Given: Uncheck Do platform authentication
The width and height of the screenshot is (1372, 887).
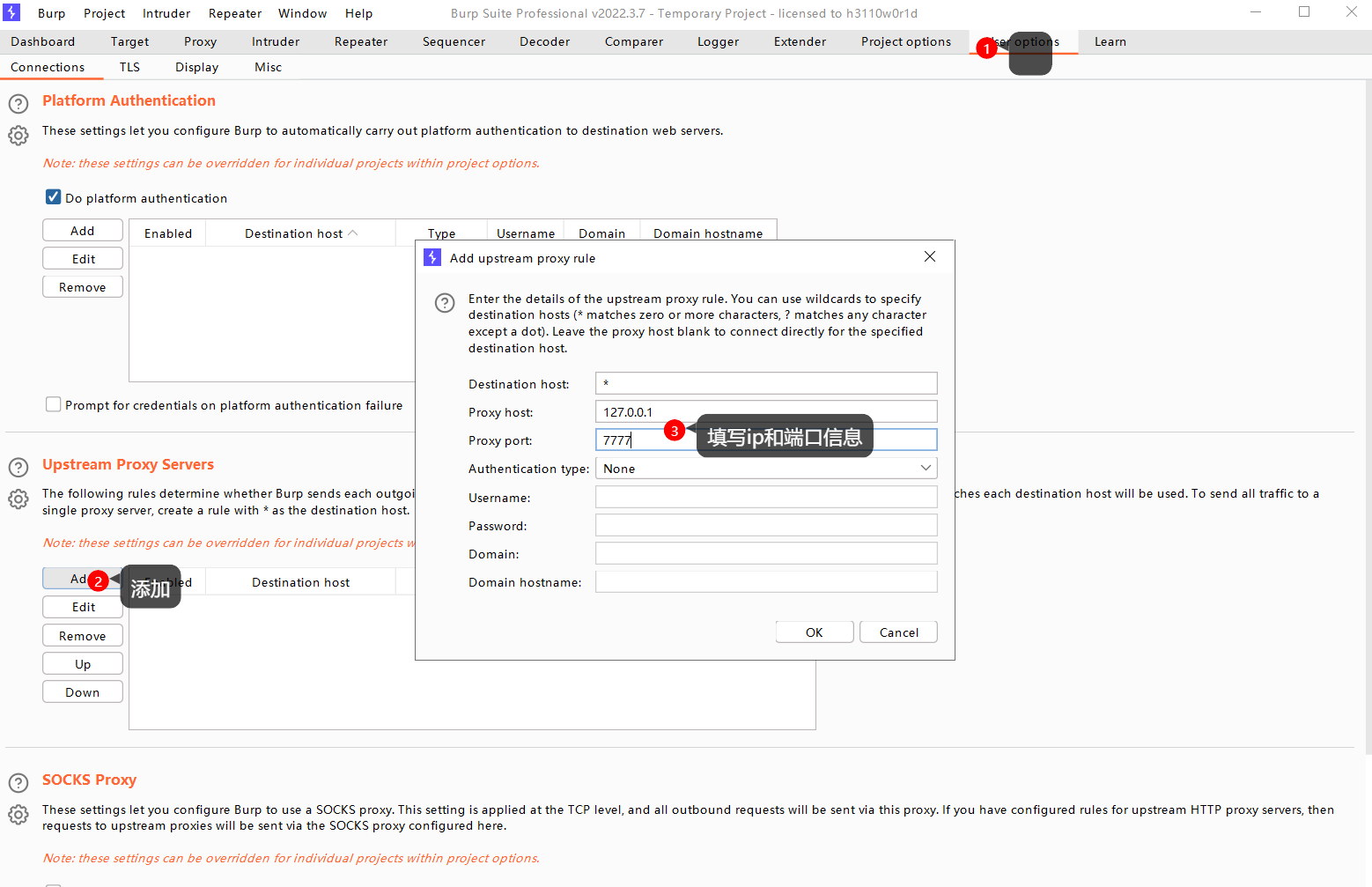Looking at the screenshot, I should coord(54,197).
